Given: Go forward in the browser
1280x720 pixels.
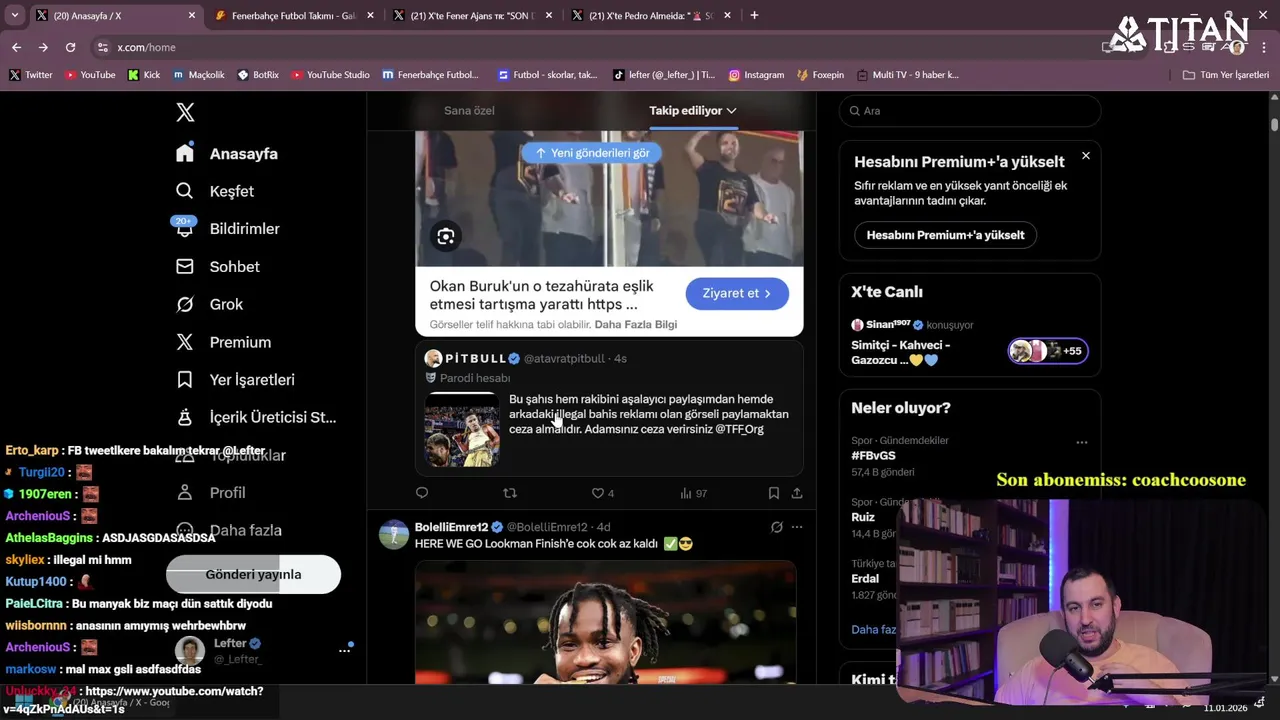Looking at the screenshot, I should tap(43, 47).
